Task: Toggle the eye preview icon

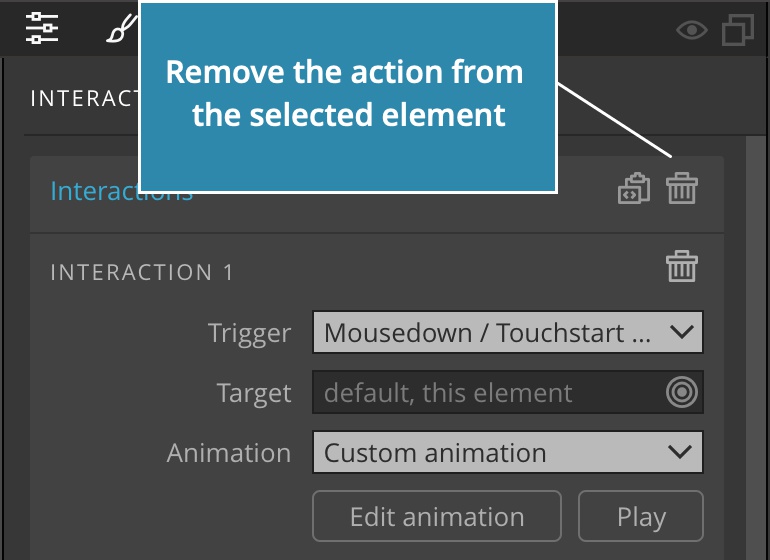Action: coord(691,30)
